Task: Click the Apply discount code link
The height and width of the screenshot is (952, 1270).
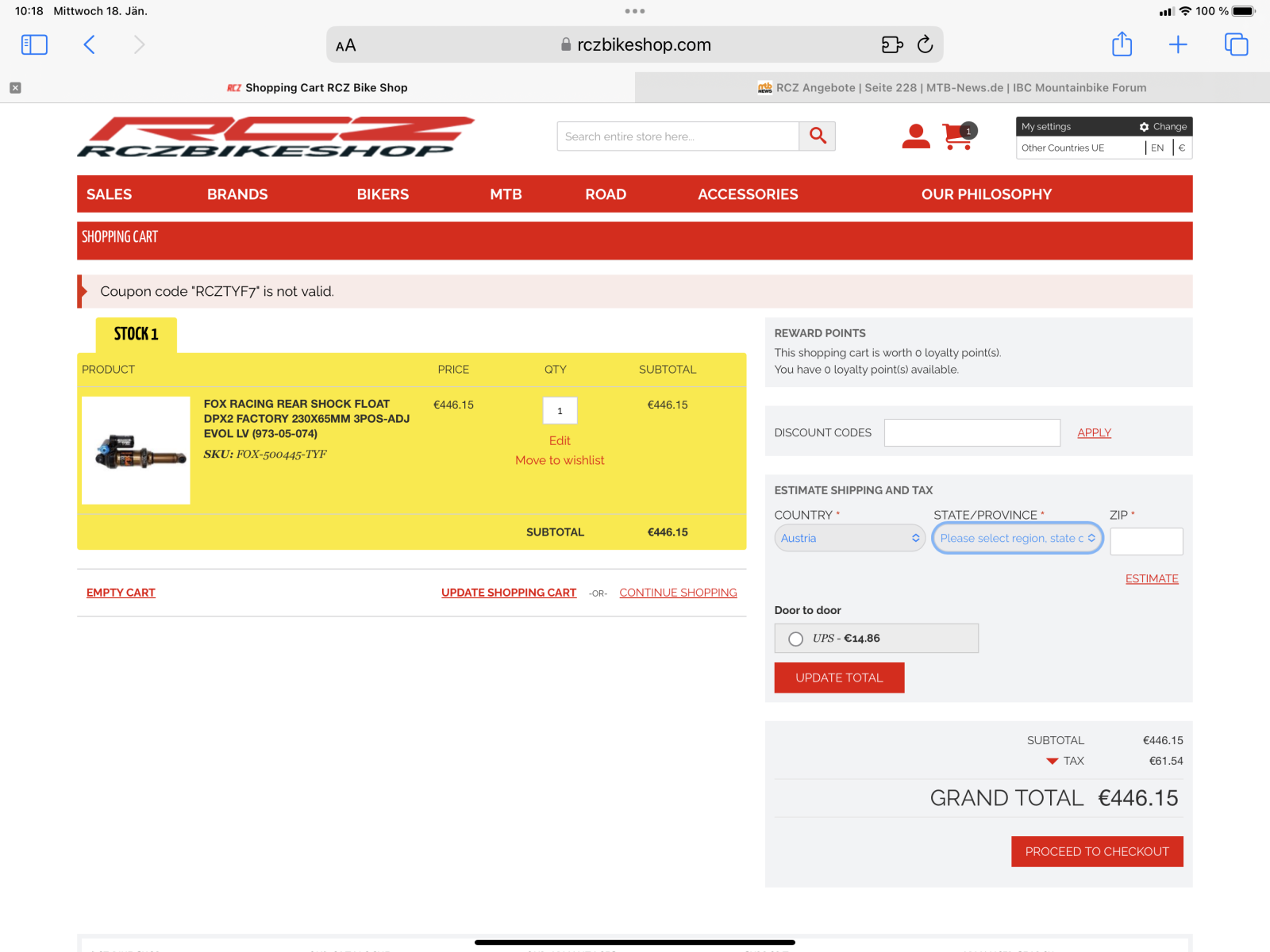Action: (x=1094, y=432)
